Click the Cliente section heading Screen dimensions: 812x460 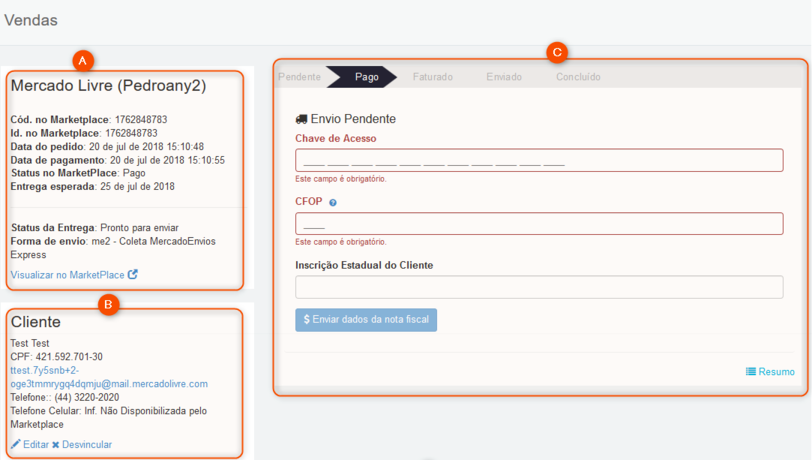tap(36, 322)
